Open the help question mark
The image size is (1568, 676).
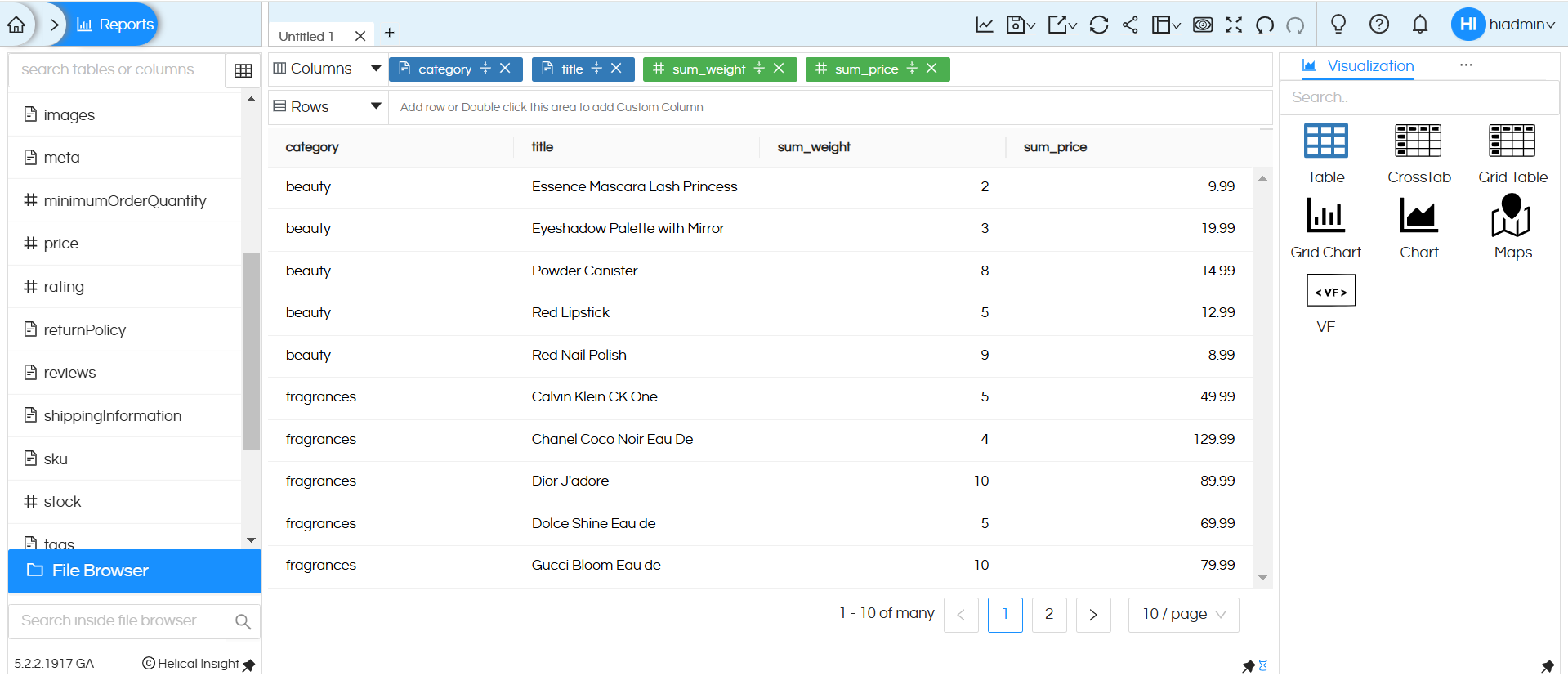point(1379,25)
